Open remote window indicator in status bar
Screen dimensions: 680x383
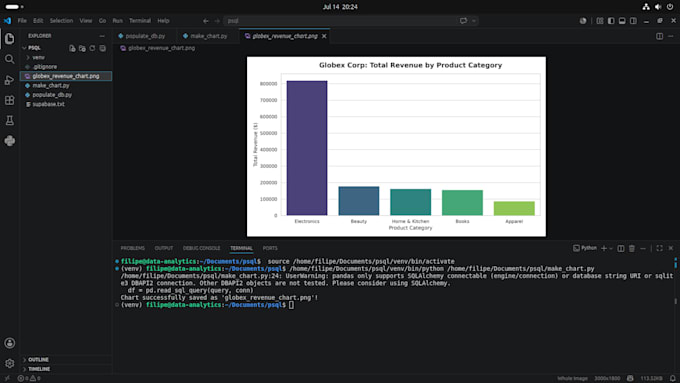coord(7,378)
